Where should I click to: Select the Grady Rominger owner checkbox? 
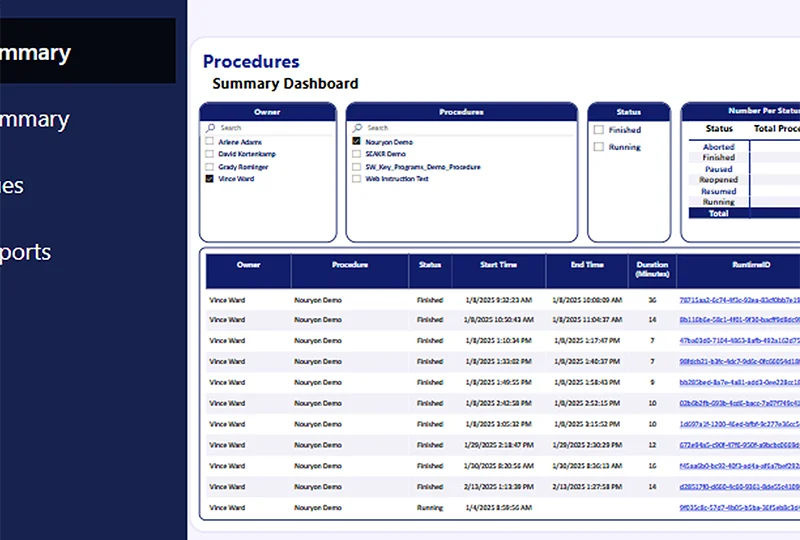coord(209,166)
